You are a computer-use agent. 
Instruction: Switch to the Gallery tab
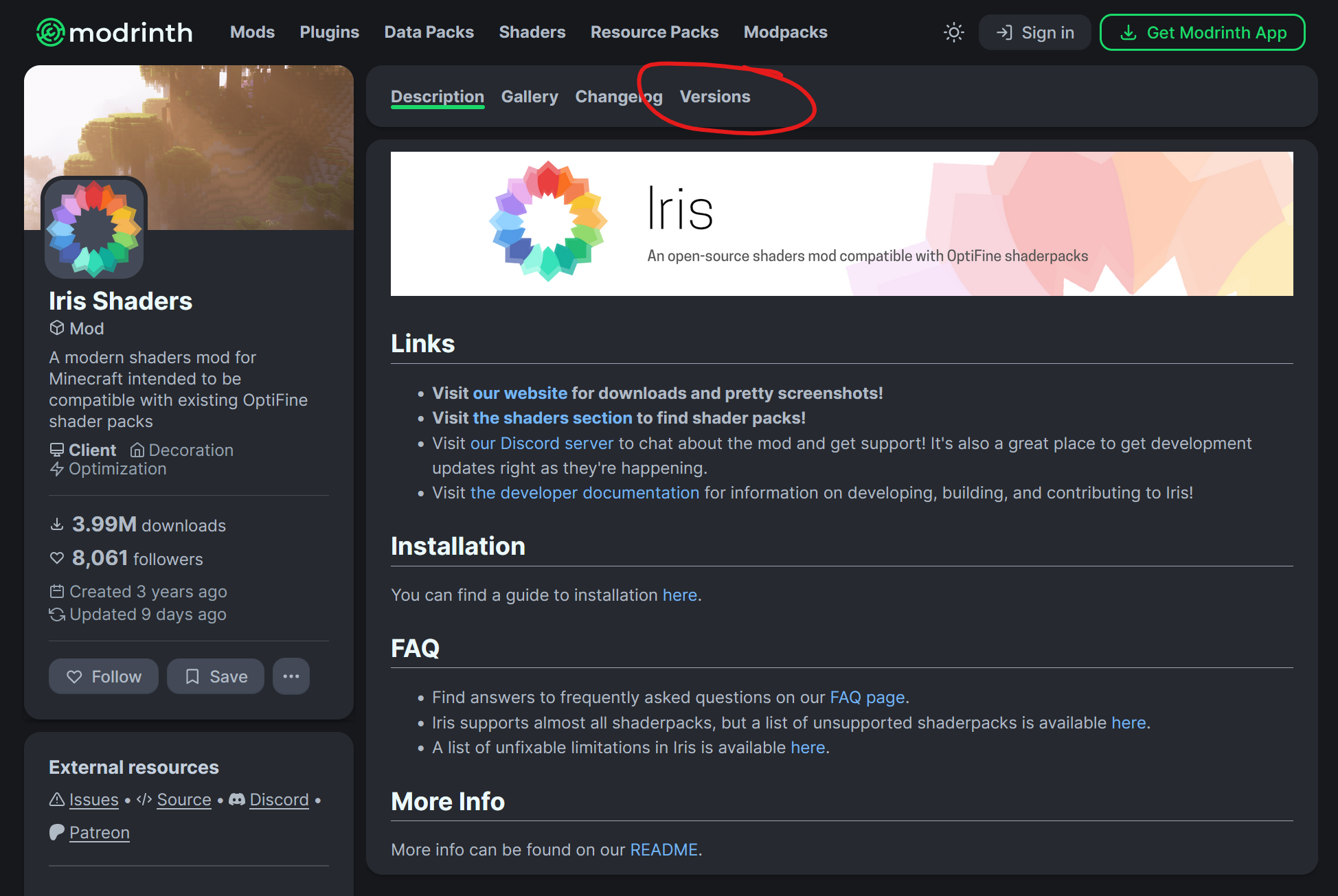[530, 97]
